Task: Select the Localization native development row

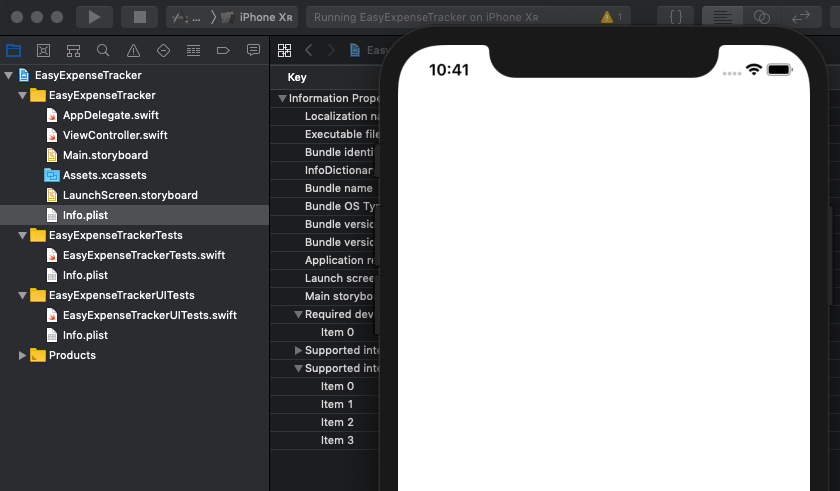Action: 325,117
